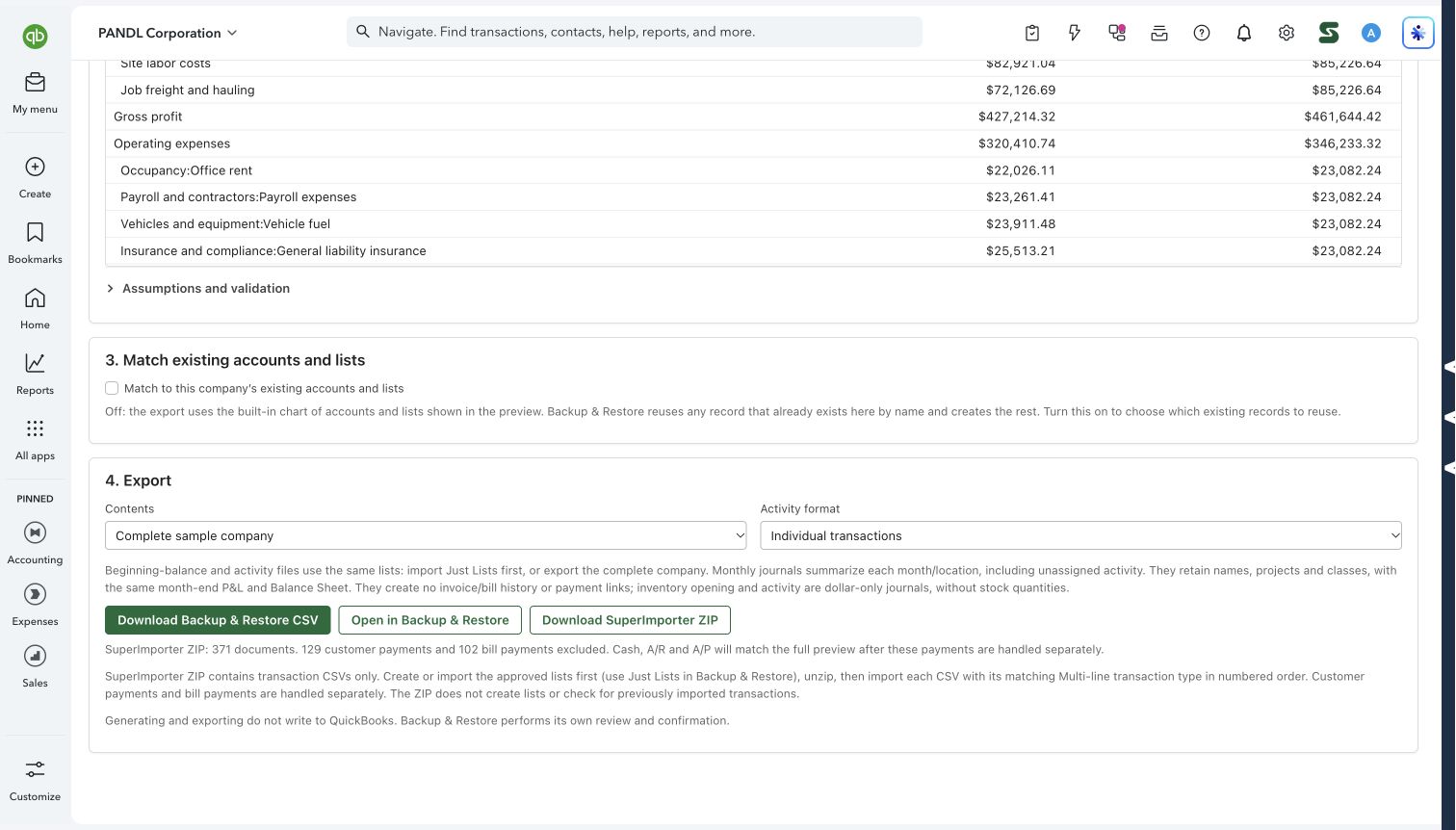The width and height of the screenshot is (1456, 830).
Task: Click Download Backup & Restore CSV
Action: 218,620
